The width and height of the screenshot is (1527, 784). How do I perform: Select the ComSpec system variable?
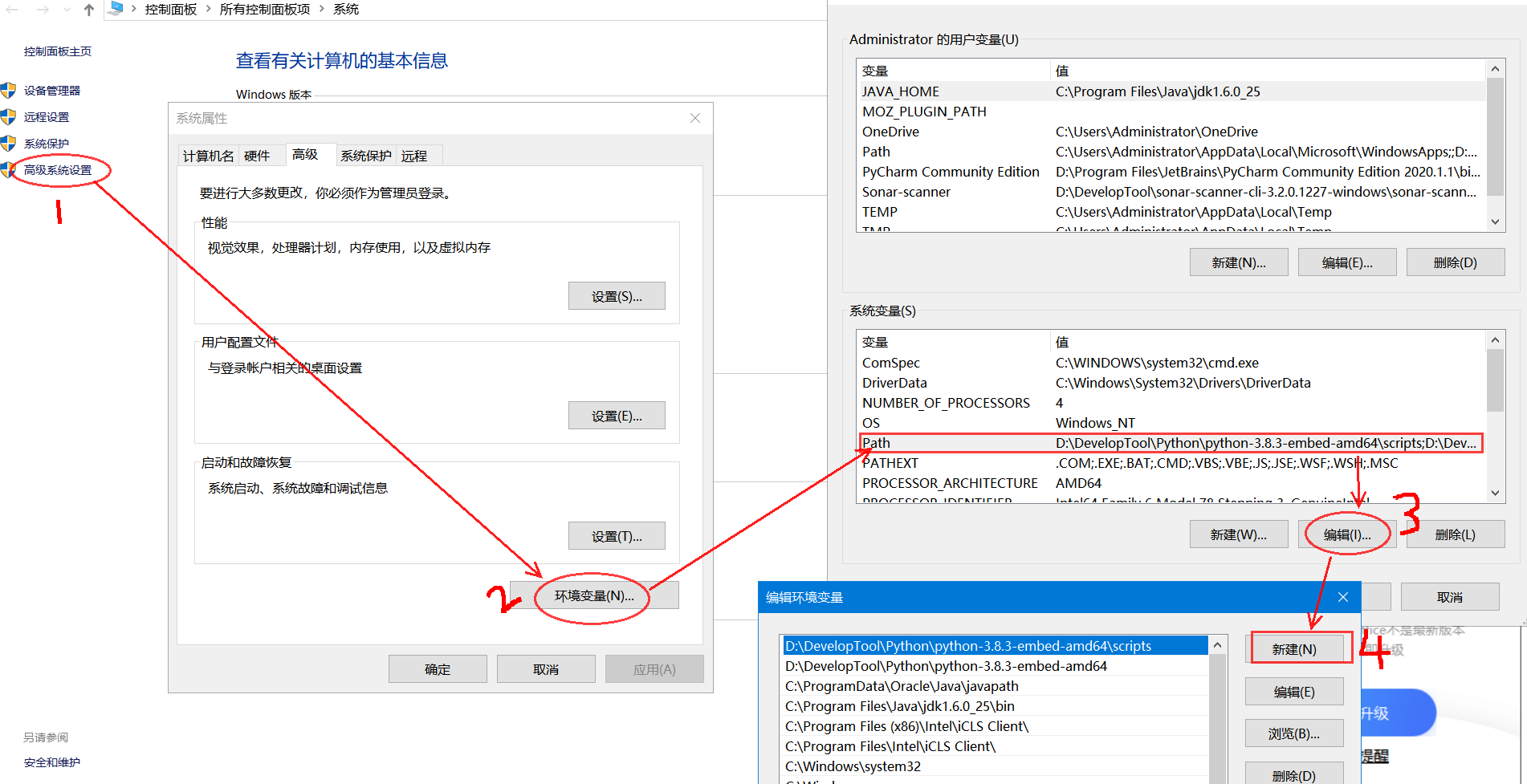(x=1171, y=363)
